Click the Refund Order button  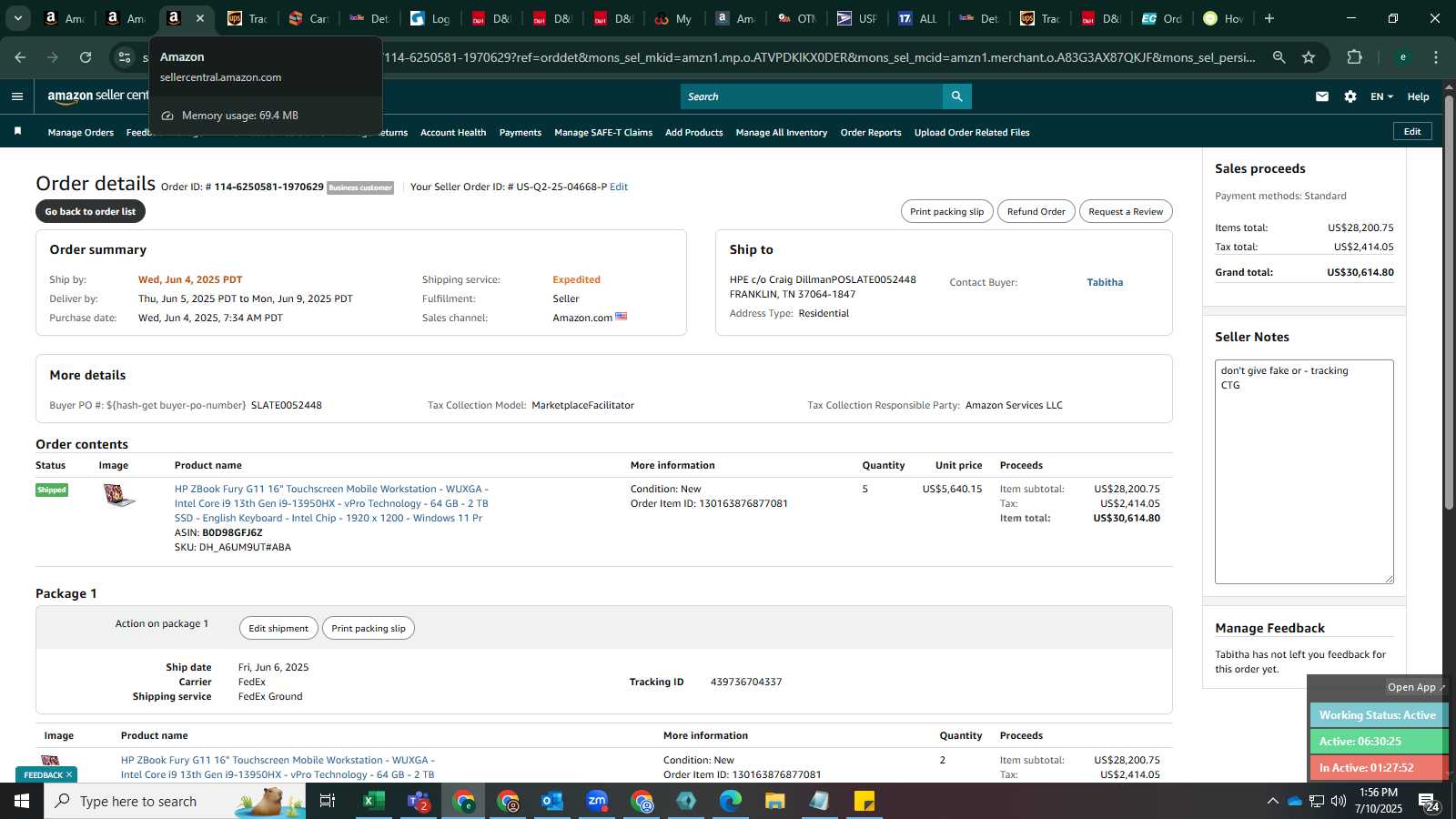click(1036, 211)
